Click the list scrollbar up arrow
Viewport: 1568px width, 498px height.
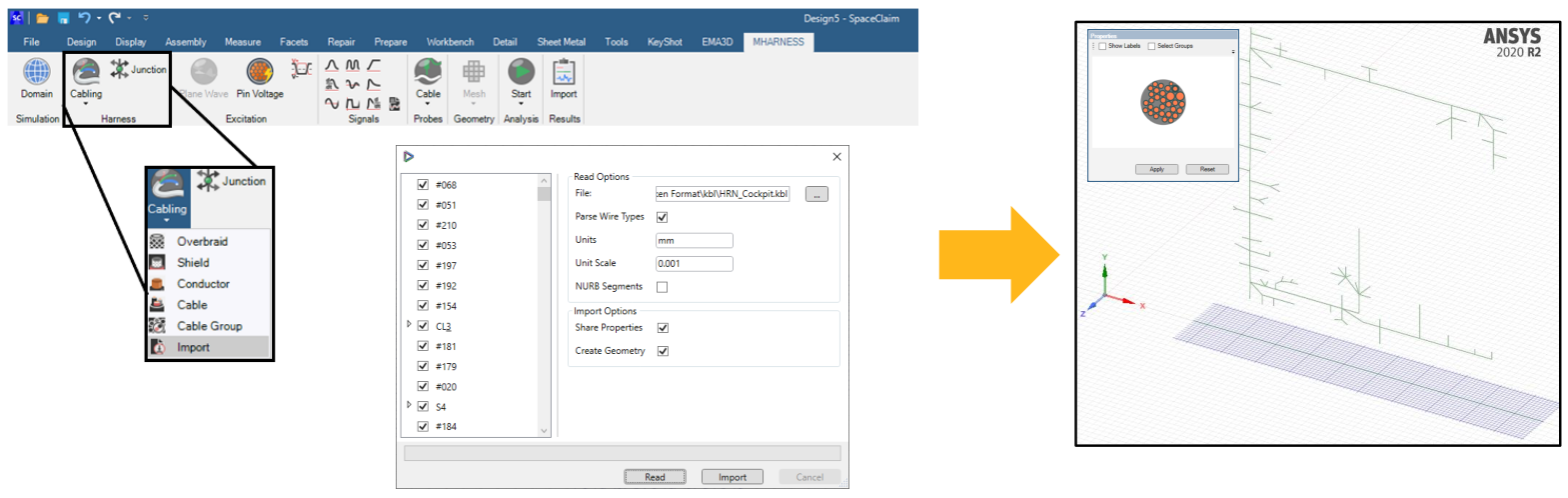tap(545, 181)
